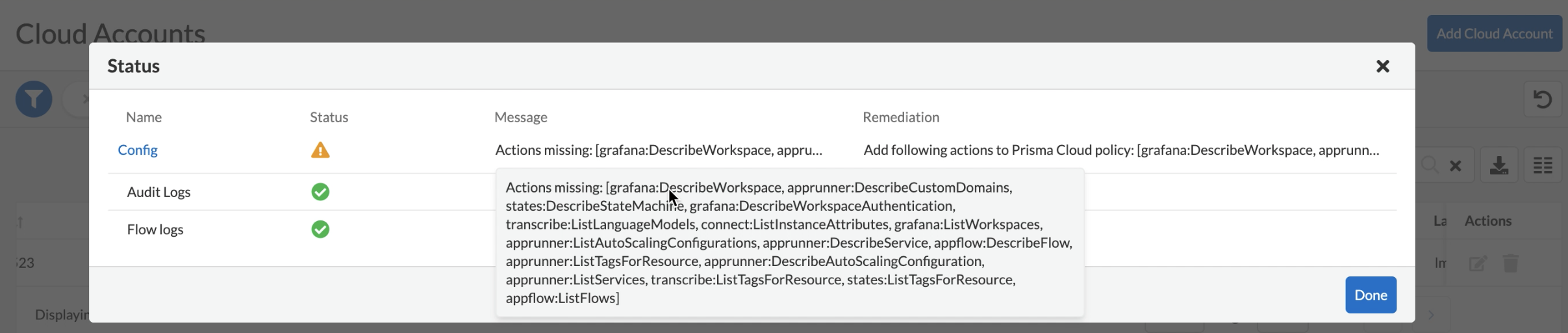Image resolution: width=1568 pixels, height=333 pixels.
Task: Click the green check beside Audit Logs
Action: [x=320, y=192]
